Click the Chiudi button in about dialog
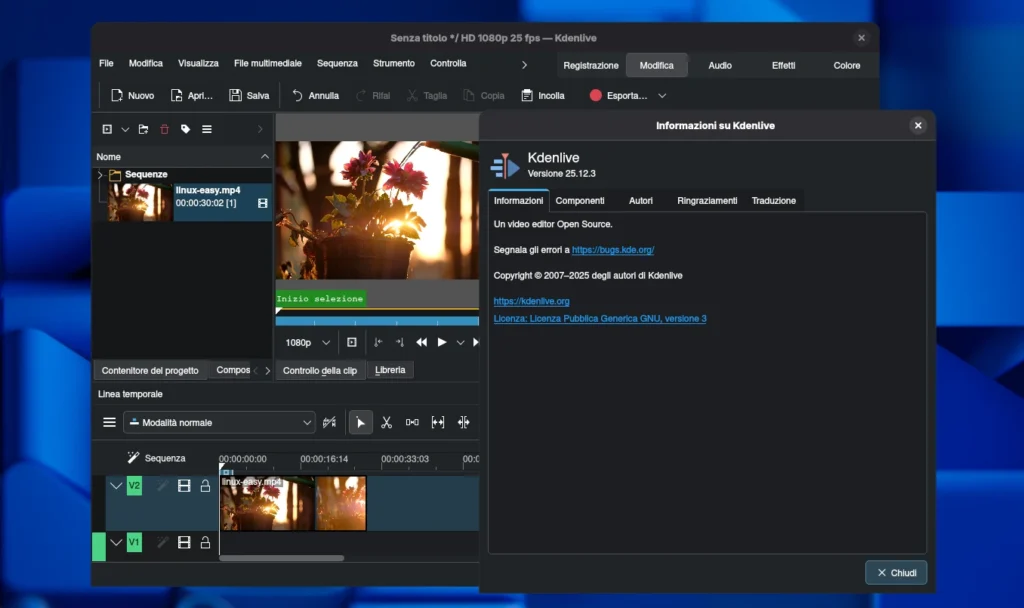 pyautogui.click(x=895, y=573)
